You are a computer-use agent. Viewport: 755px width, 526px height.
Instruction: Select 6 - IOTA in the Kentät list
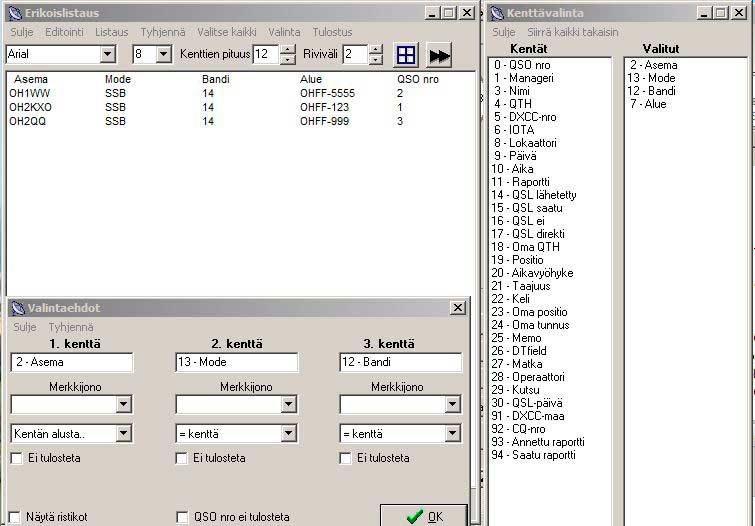(x=514, y=130)
